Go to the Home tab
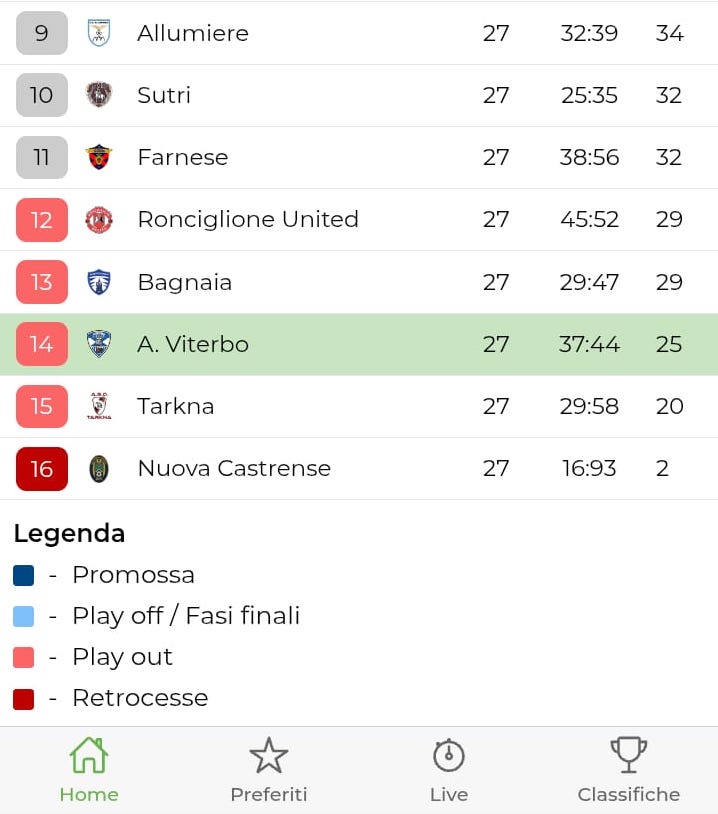 point(89,770)
